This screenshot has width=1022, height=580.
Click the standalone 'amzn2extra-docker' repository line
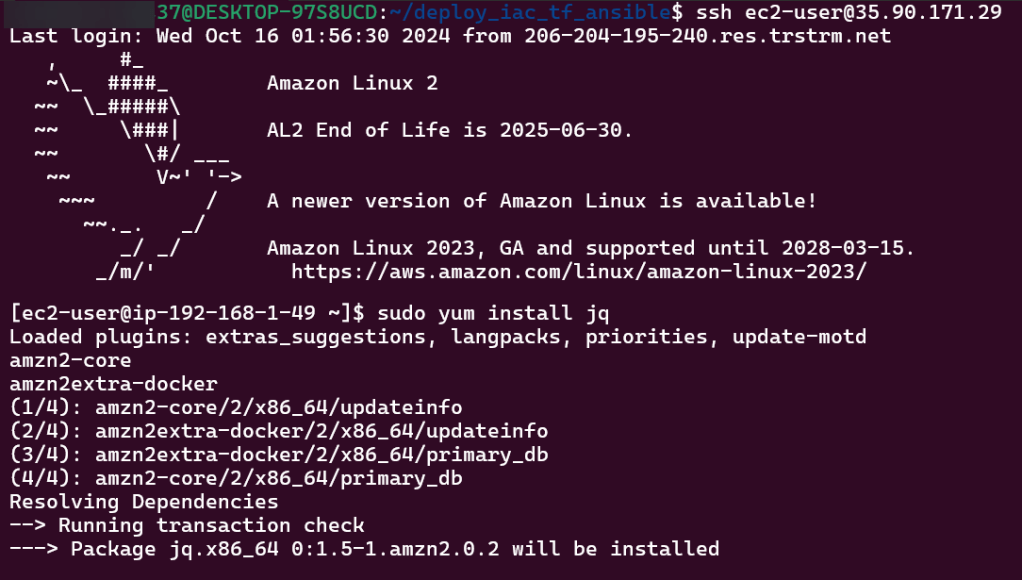click(113, 384)
